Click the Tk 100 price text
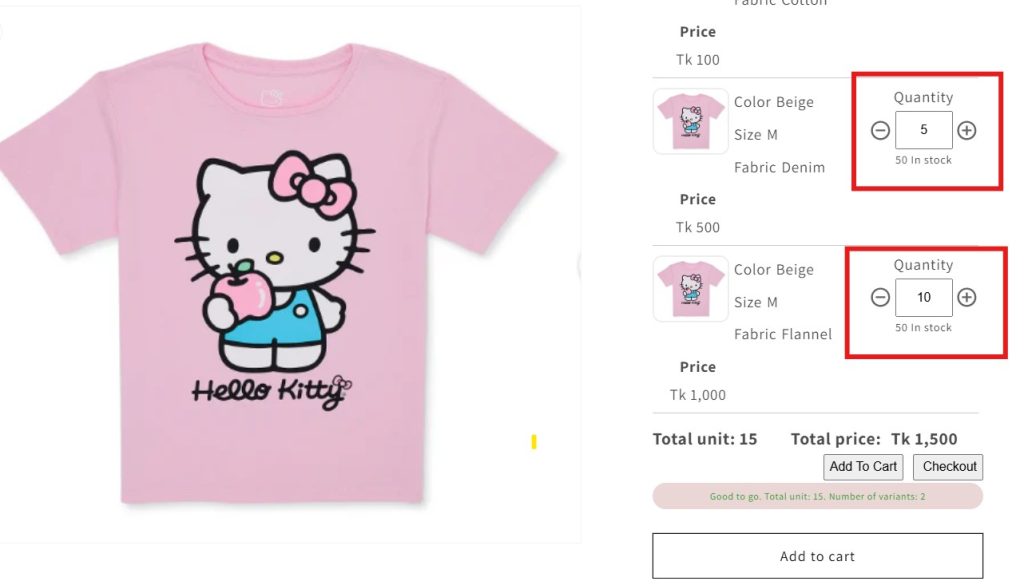The width and height of the screenshot is (1024, 585). pyautogui.click(x=698, y=59)
